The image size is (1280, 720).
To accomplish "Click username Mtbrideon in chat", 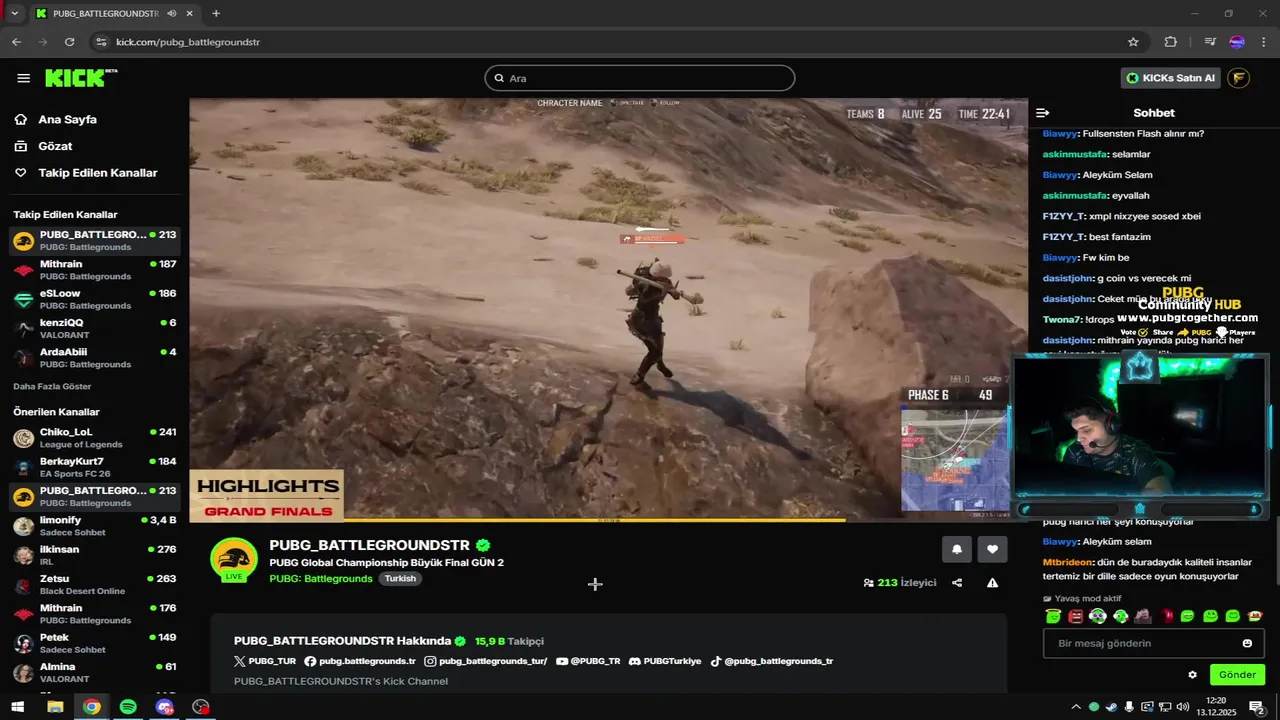I will point(1067,562).
